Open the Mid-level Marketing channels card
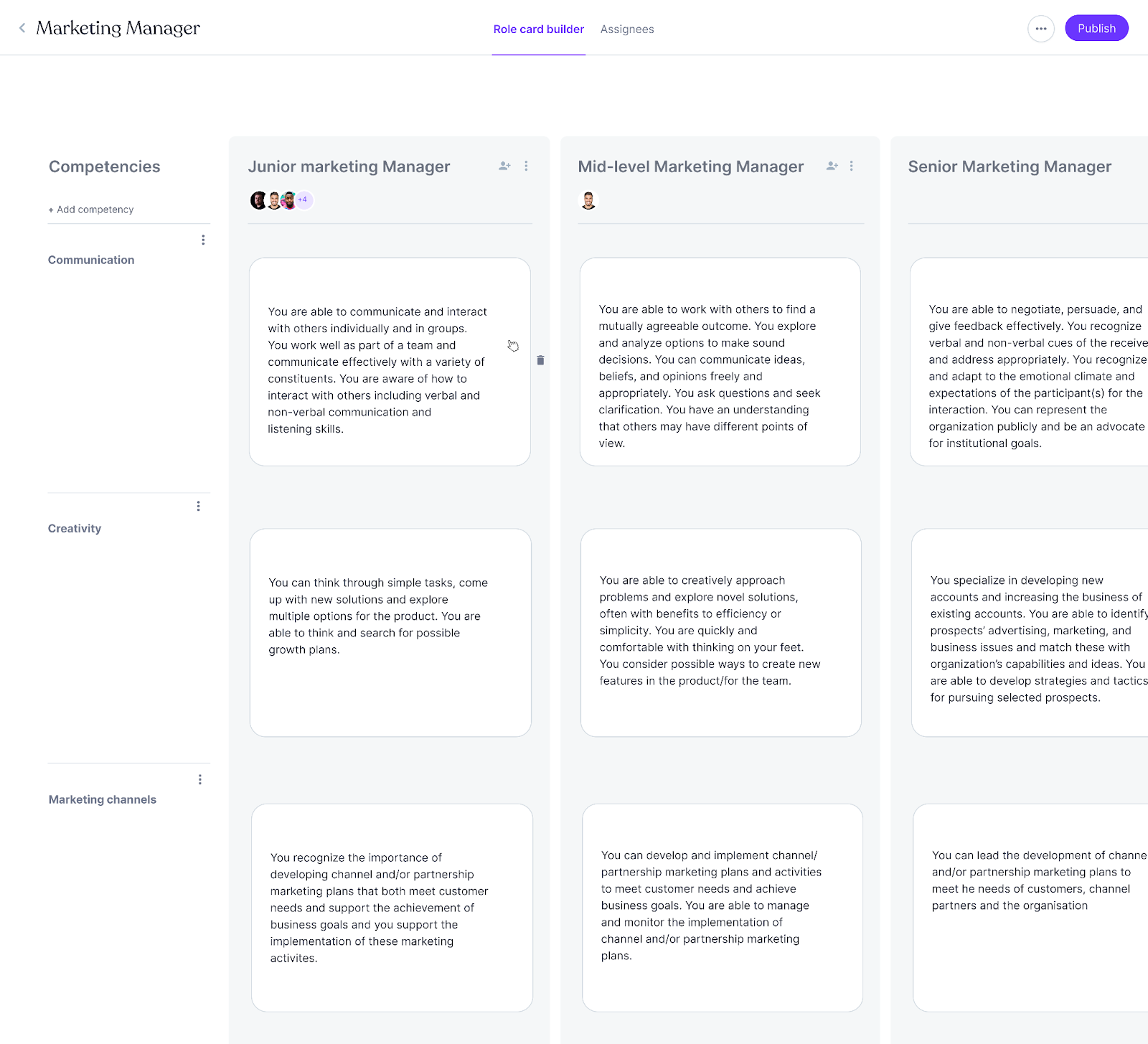The image size is (1148, 1044). click(x=721, y=906)
